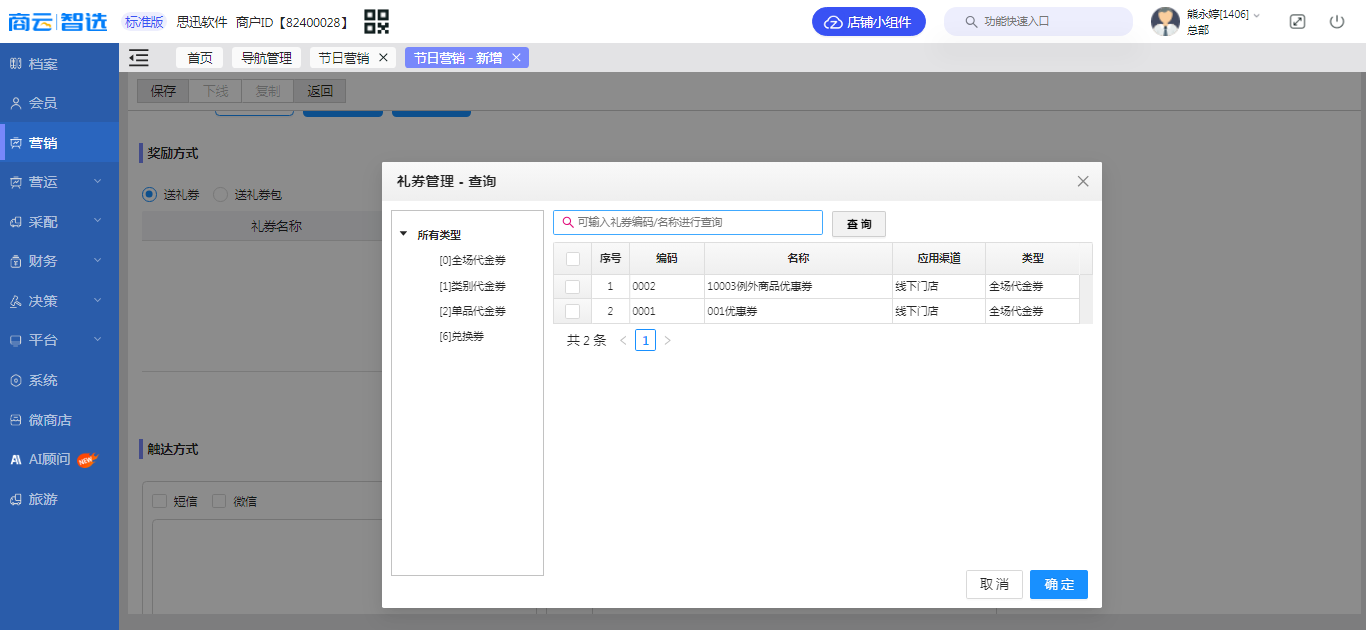Screen dimensions: 1366x630
Task: Open the 档案 sidebar module
Action: coord(59,64)
